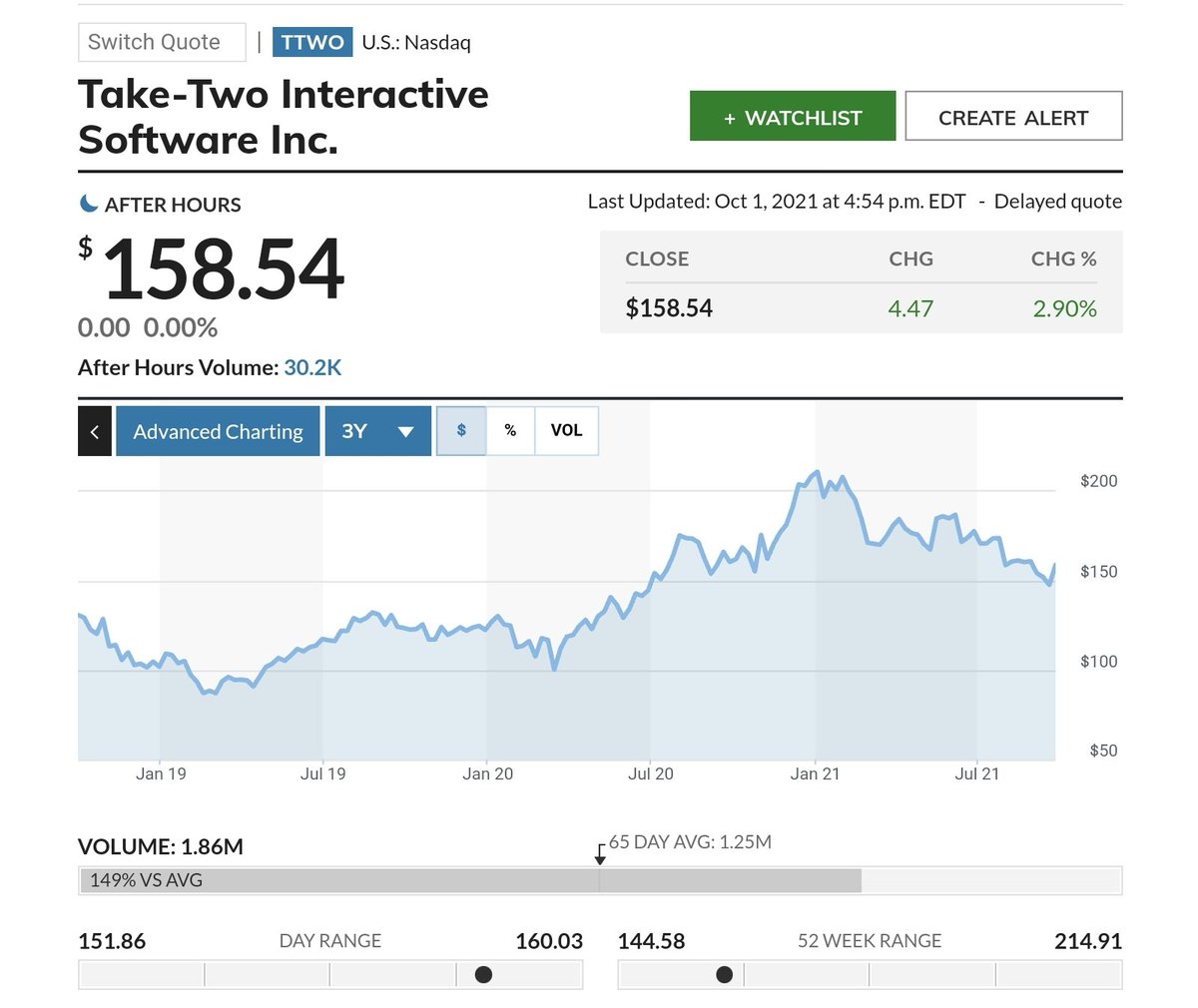Click the 52 week range dot indicator
This screenshot has width=1198, height=1008.
point(725,974)
